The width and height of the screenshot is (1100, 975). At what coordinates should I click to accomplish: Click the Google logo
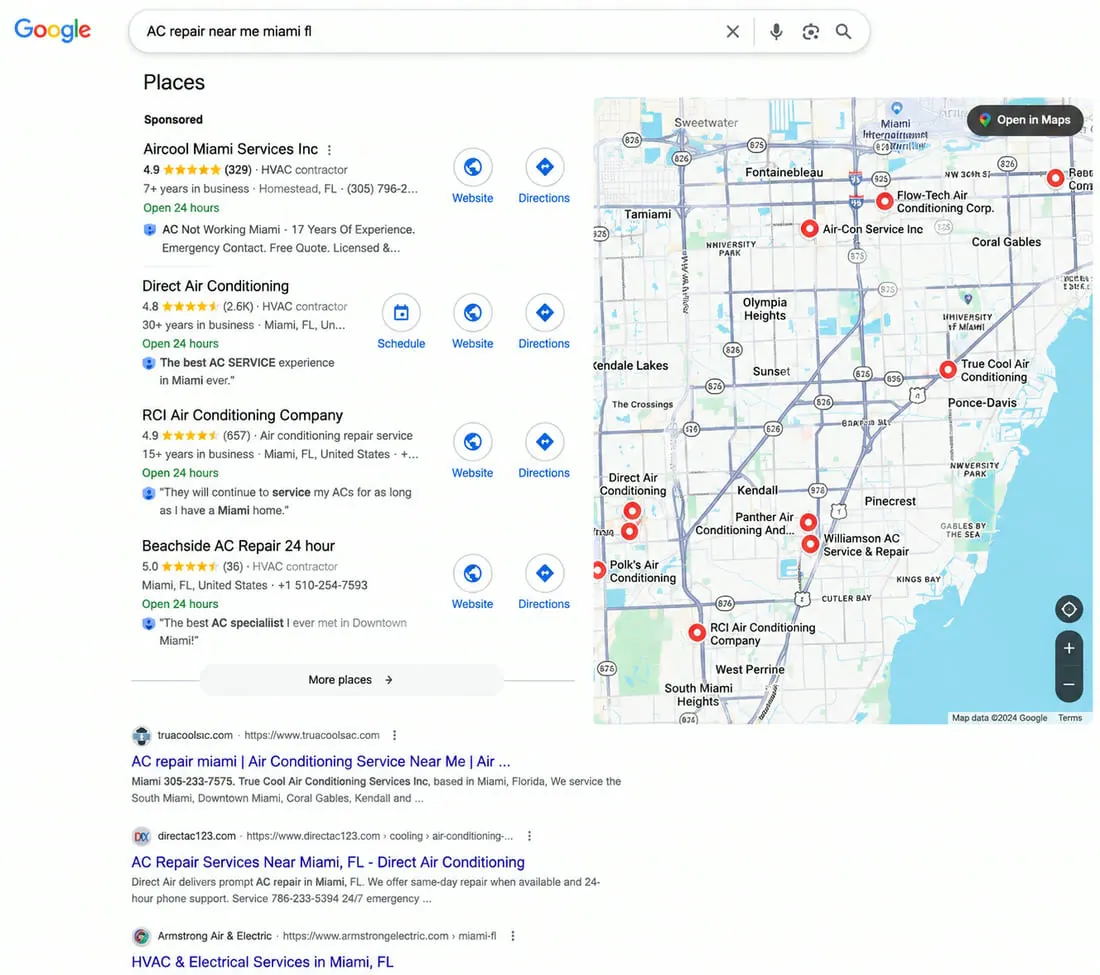coord(53,29)
